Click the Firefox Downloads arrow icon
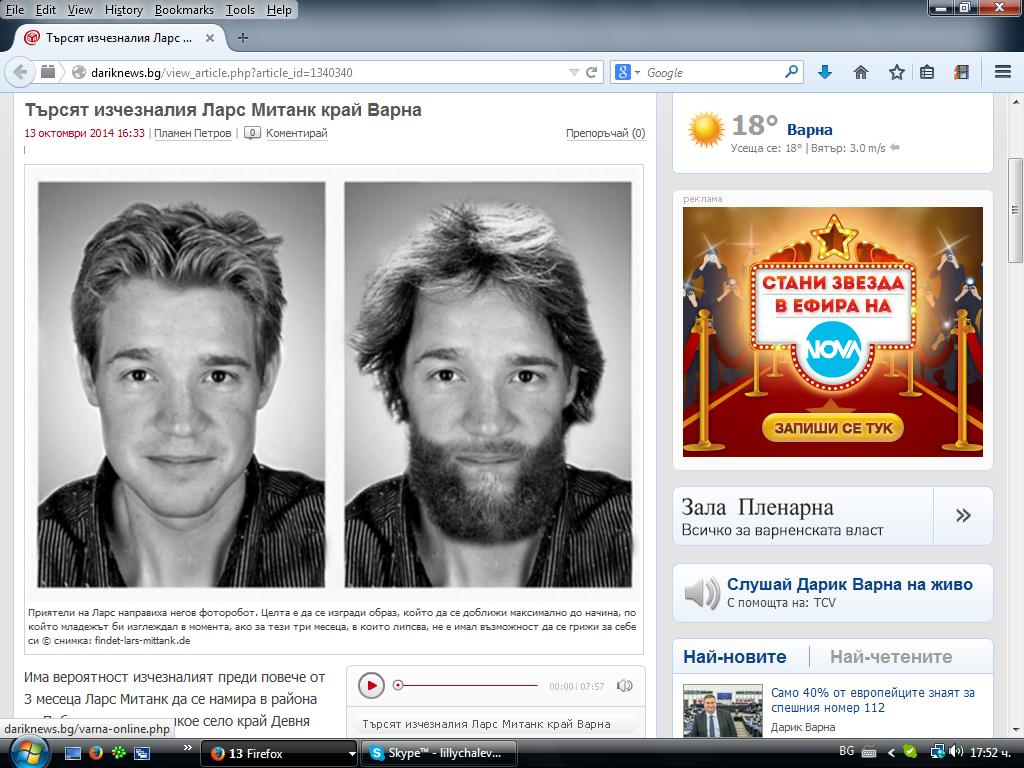The height and width of the screenshot is (768, 1024). coord(825,72)
